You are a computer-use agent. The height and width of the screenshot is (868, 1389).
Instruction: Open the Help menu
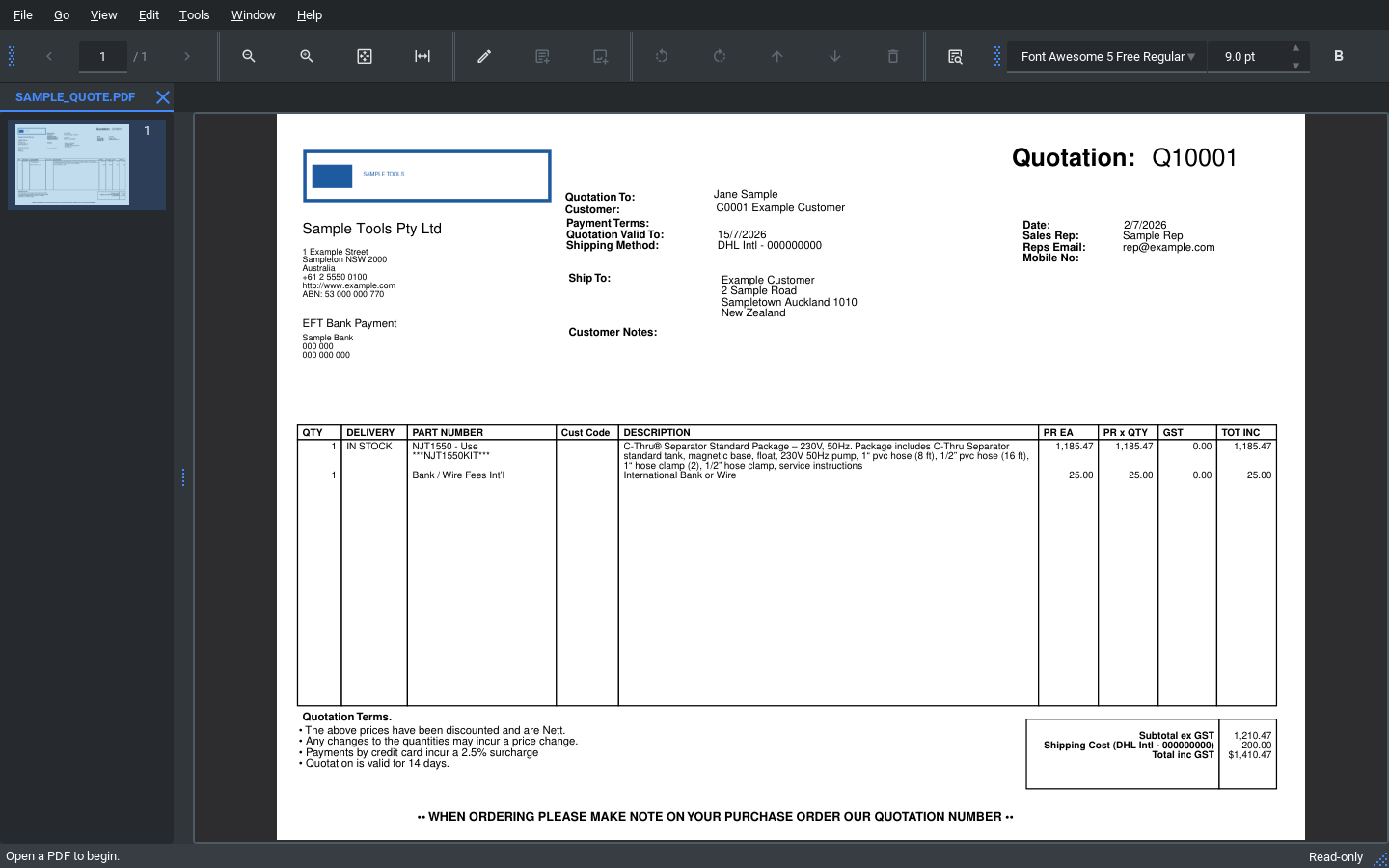pyautogui.click(x=310, y=14)
